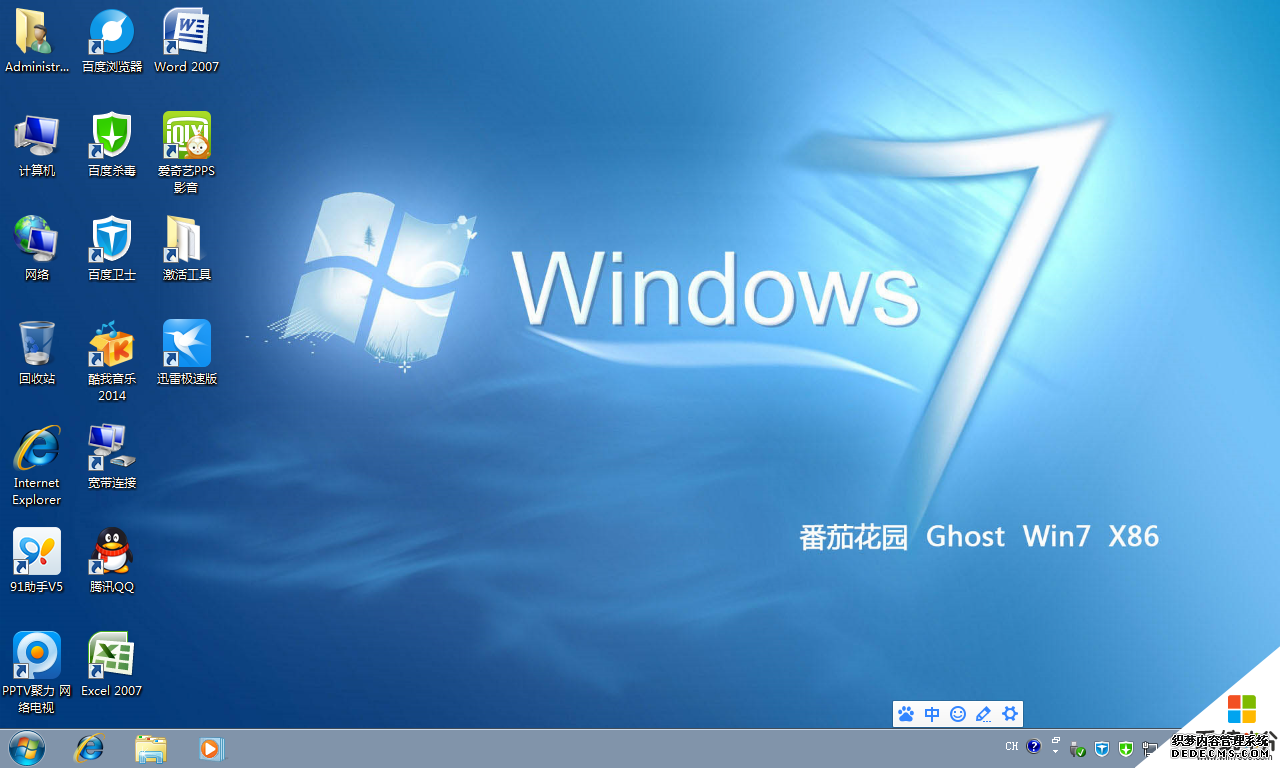Click the Baidu Antivirus (百度杀毒) desktop icon

tap(112, 136)
